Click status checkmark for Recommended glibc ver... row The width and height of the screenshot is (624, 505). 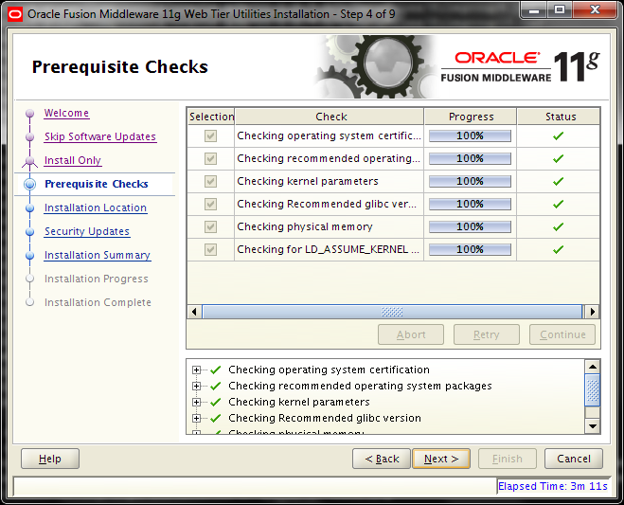(x=558, y=204)
